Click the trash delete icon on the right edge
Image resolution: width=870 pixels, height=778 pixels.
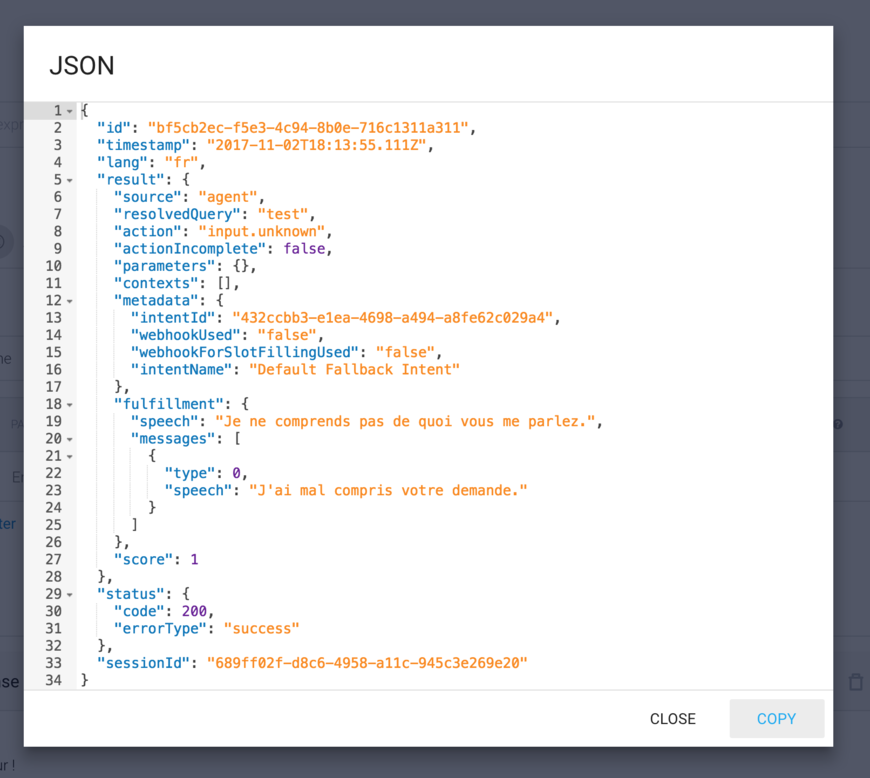856,681
